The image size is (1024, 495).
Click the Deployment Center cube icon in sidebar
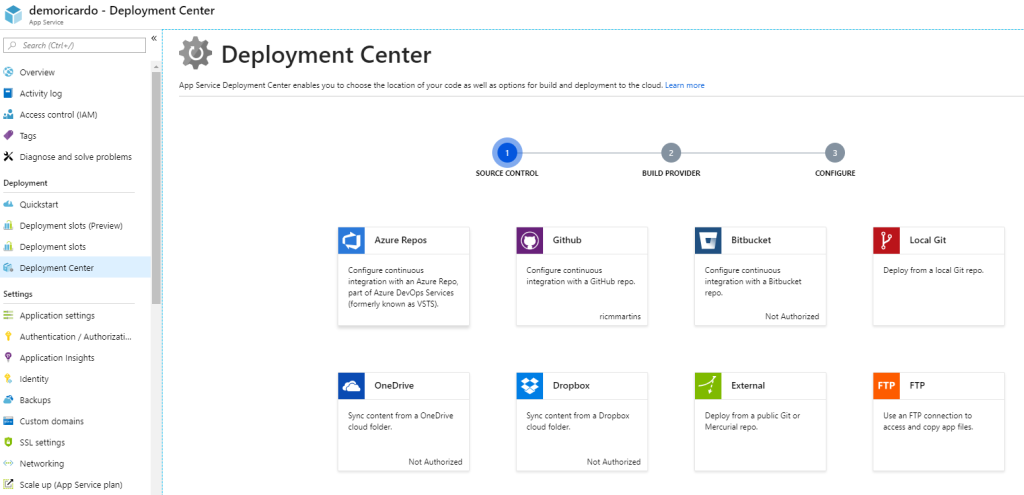[8, 268]
